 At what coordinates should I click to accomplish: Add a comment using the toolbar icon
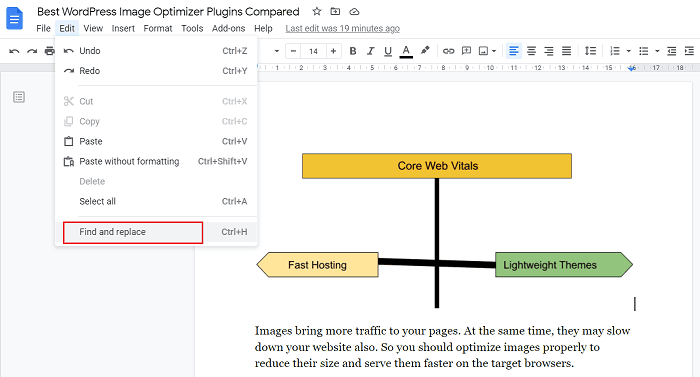click(466, 51)
